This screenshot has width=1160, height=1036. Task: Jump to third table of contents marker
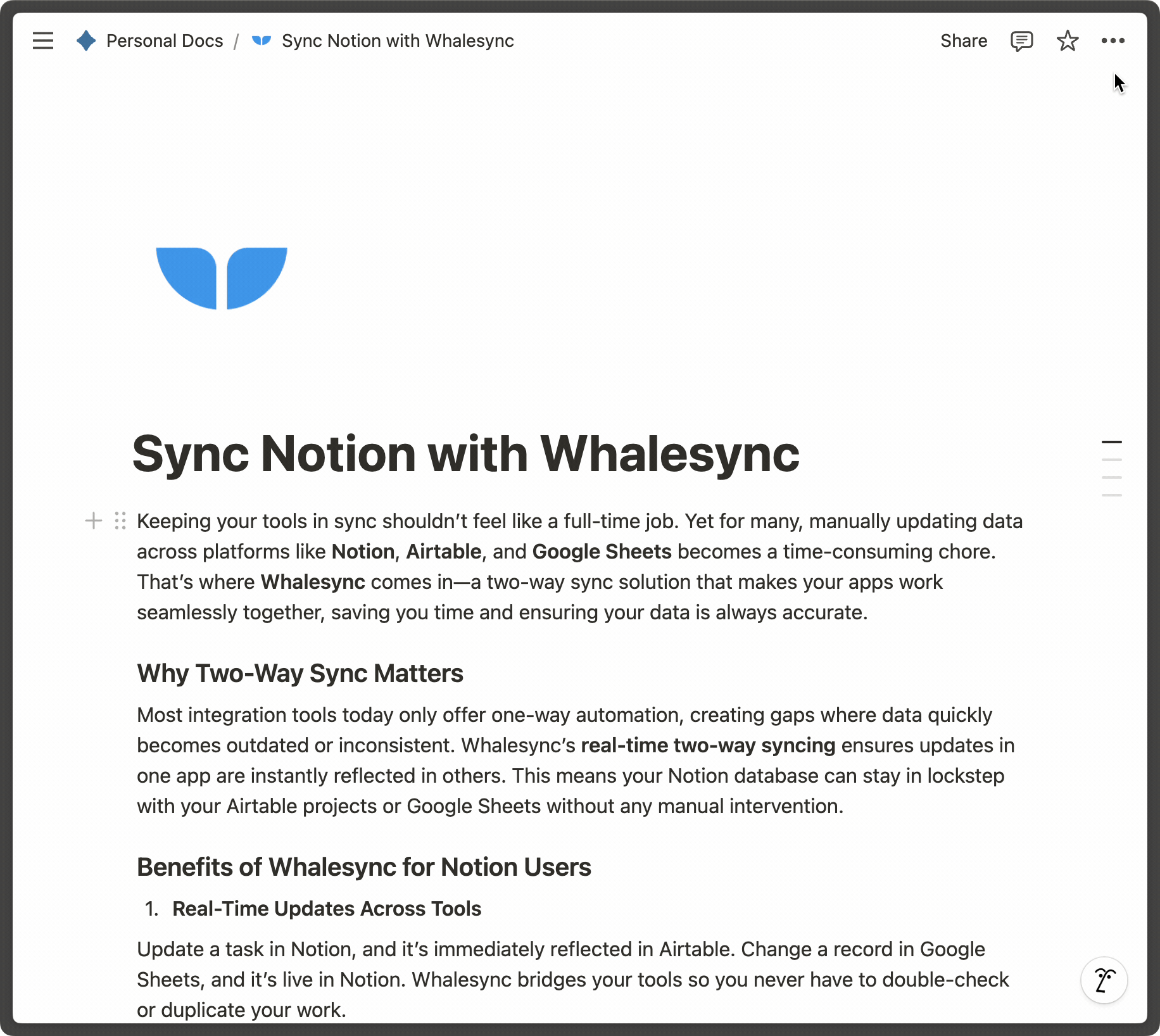pyautogui.click(x=1111, y=477)
